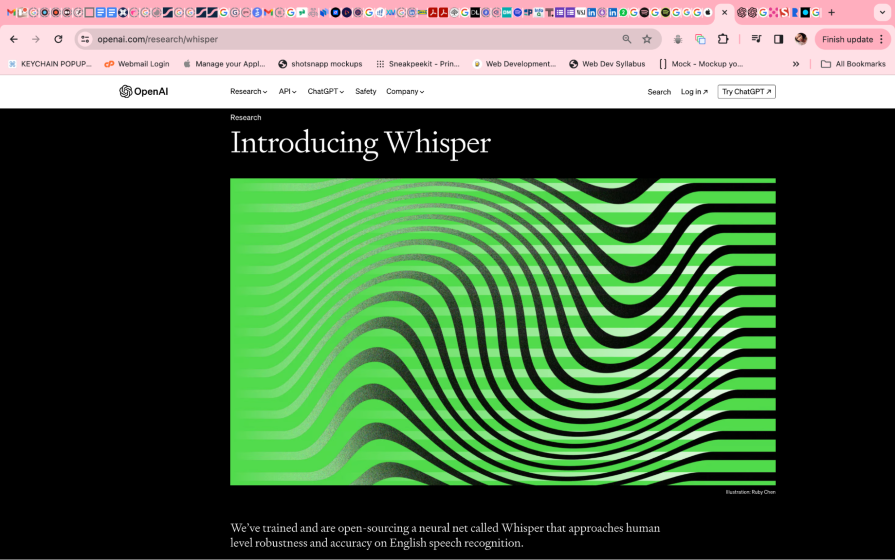The width and height of the screenshot is (895, 560).
Task: Click the OpenAI logo in the header
Action: [x=143, y=91]
